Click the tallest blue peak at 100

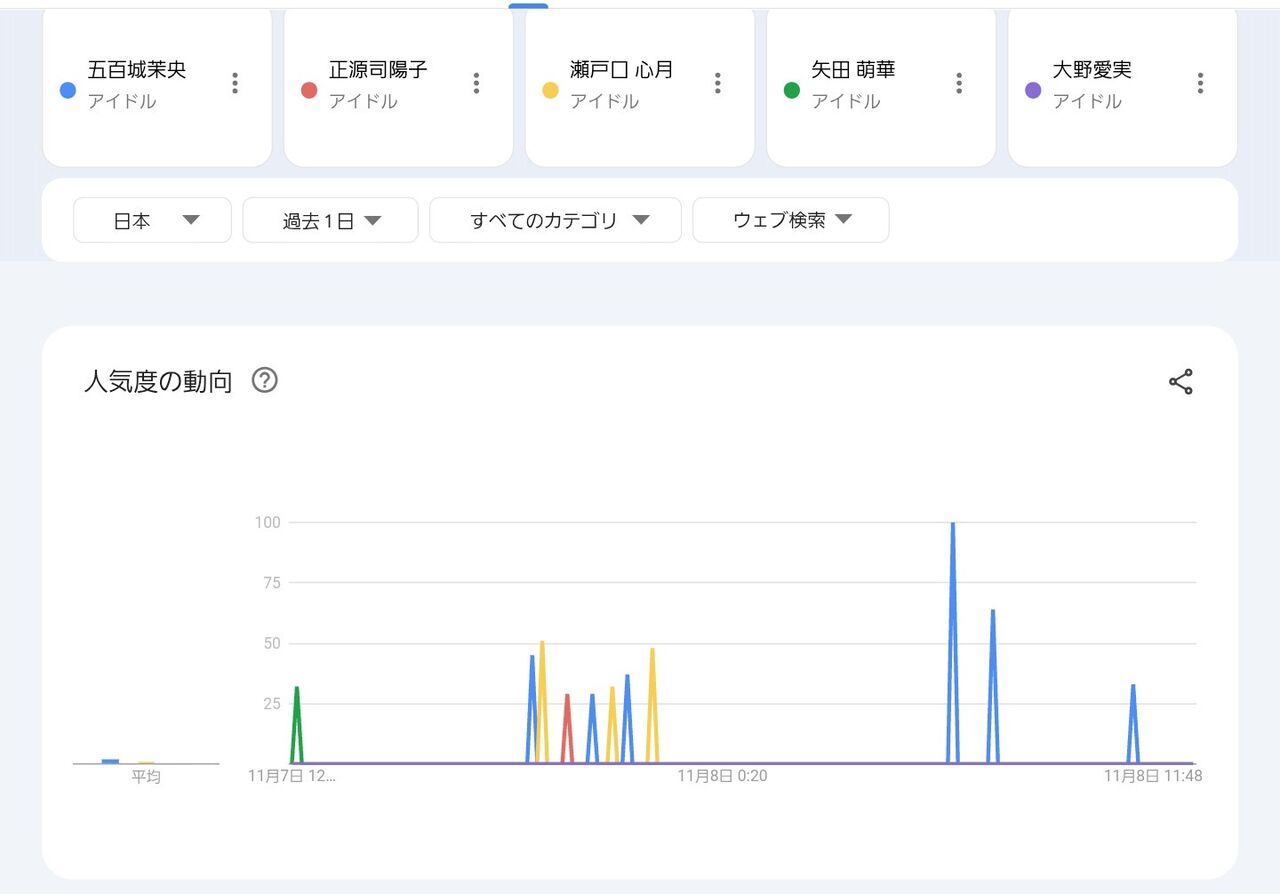click(x=953, y=526)
